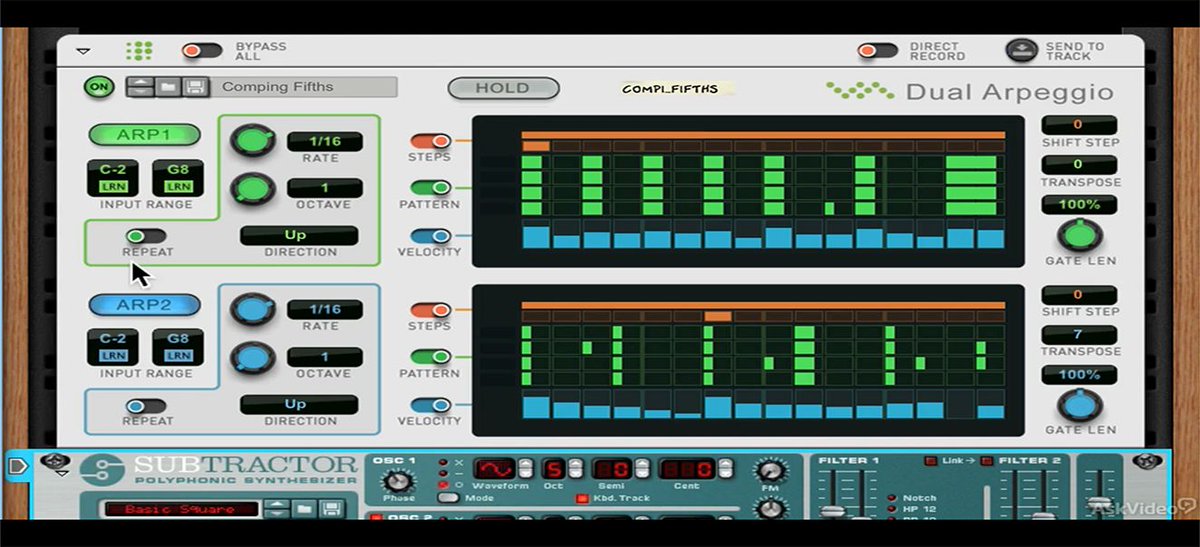This screenshot has width=1200, height=547.
Task: Open the ARP1 Rate 1/16 display
Action: point(325,141)
